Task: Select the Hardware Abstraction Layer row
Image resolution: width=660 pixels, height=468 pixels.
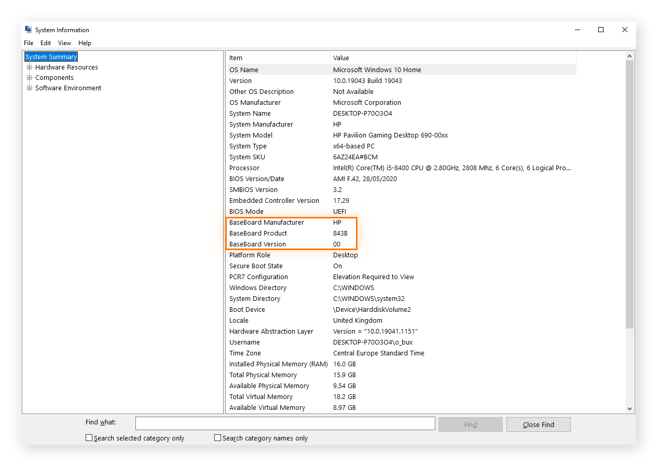Action: 402,332
